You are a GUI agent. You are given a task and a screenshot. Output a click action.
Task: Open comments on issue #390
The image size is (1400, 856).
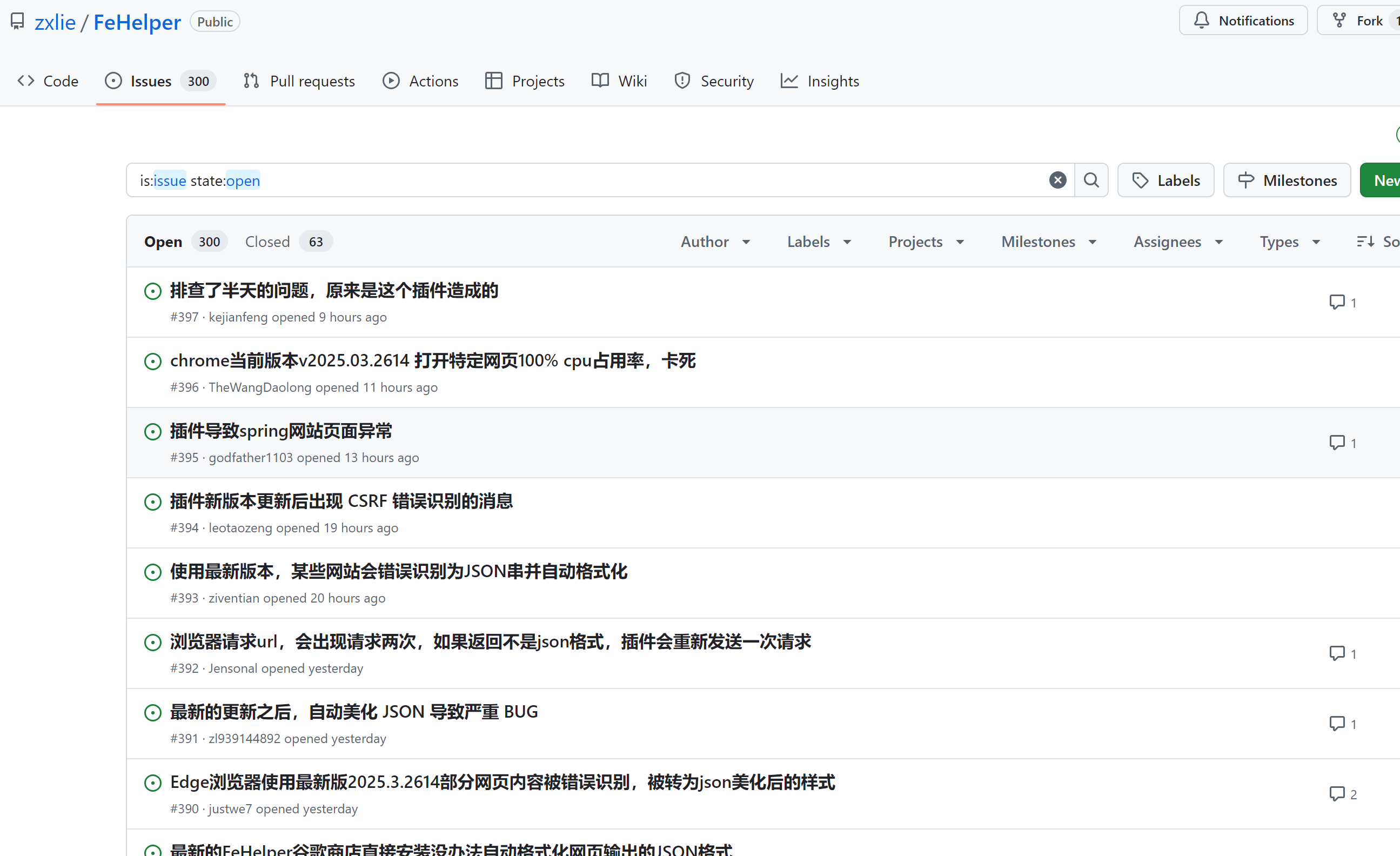[x=1343, y=793]
